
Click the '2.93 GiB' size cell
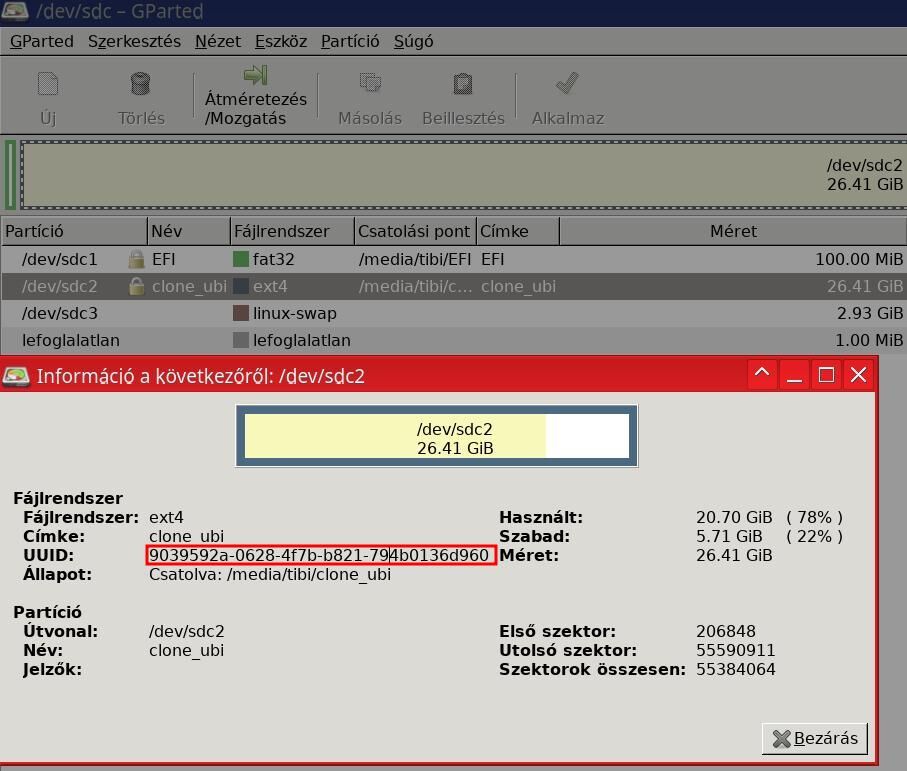click(x=870, y=313)
